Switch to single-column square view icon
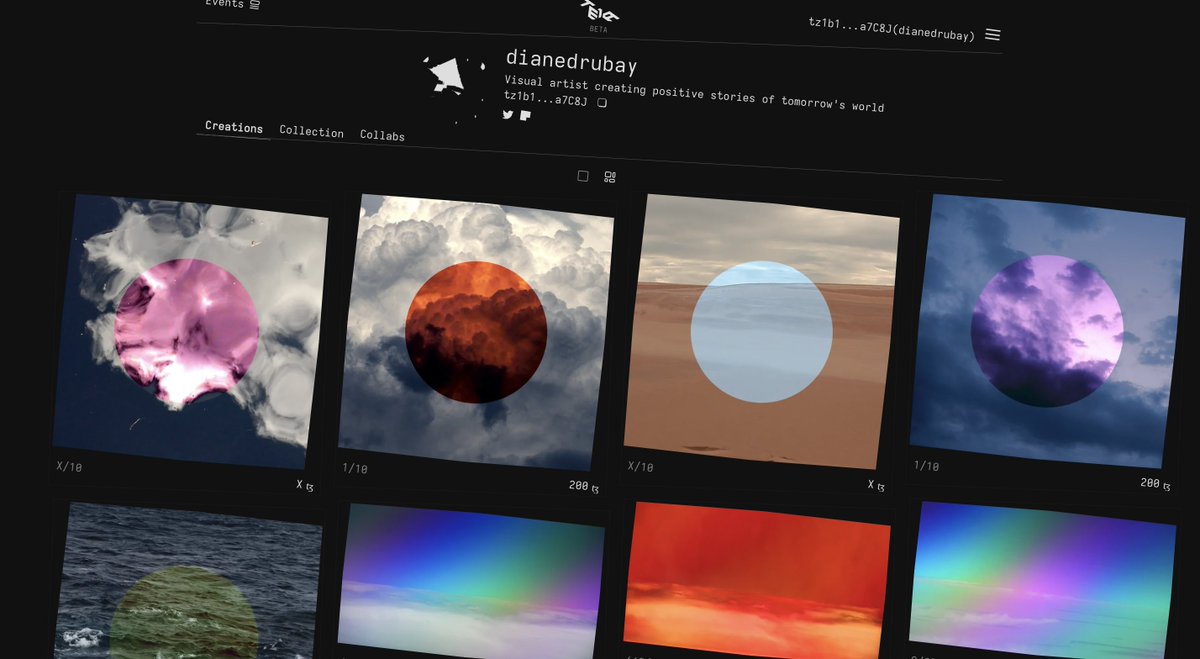The height and width of the screenshot is (659, 1200). pyautogui.click(x=583, y=176)
